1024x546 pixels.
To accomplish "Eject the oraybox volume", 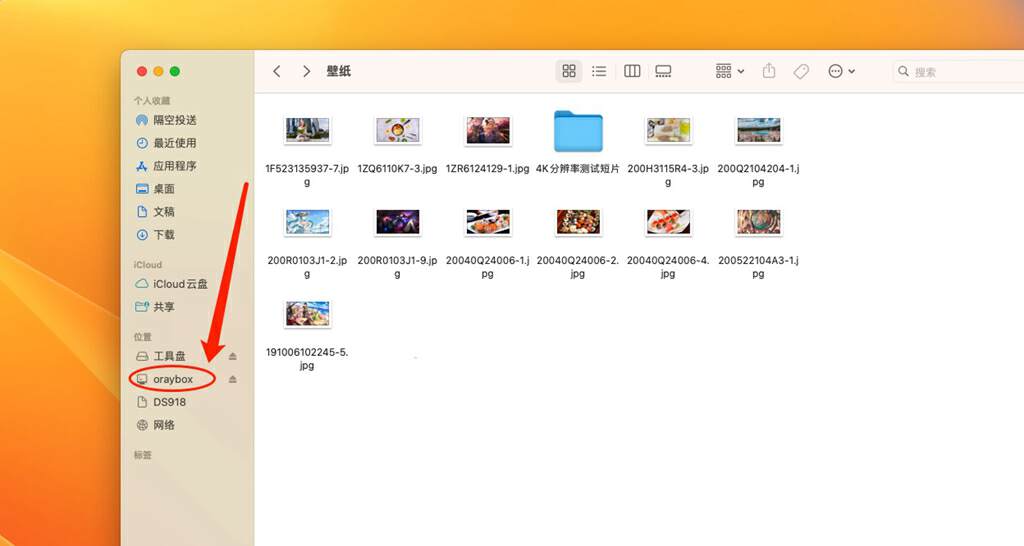I will click(233, 379).
